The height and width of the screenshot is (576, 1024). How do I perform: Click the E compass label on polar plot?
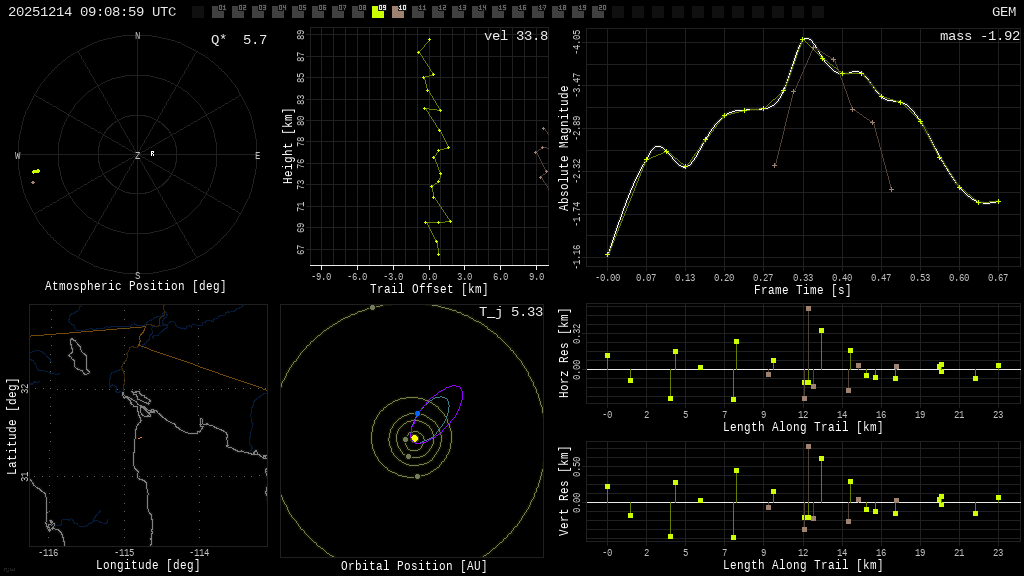[x=257, y=155]
